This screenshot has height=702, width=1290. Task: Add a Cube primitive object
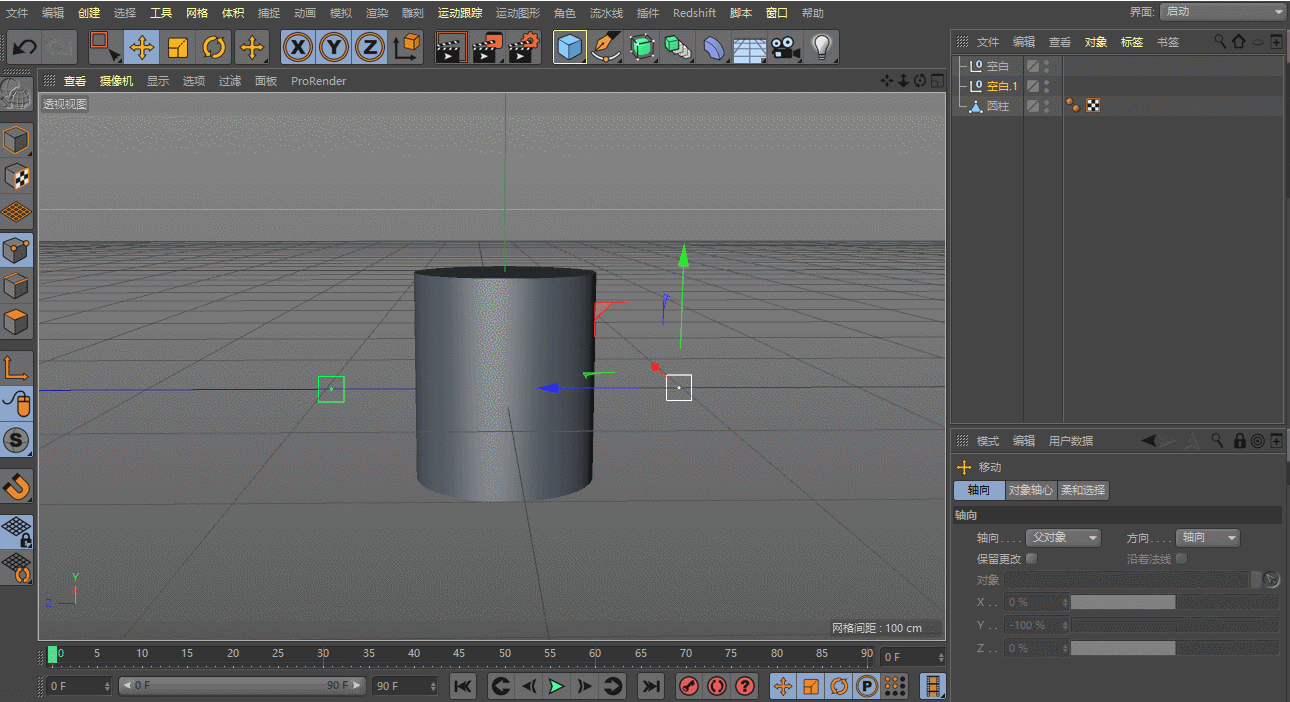coord(570,47)
